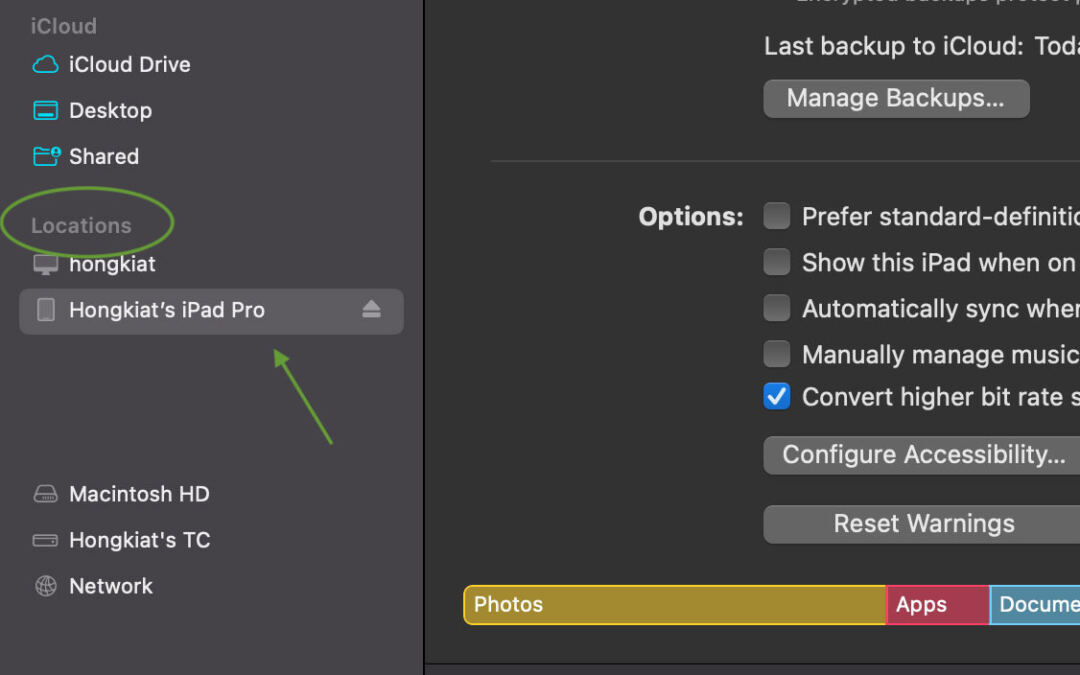Click the hongkiat computer icon
Viewport: 1080px width, 675px height.
point(46,265)
